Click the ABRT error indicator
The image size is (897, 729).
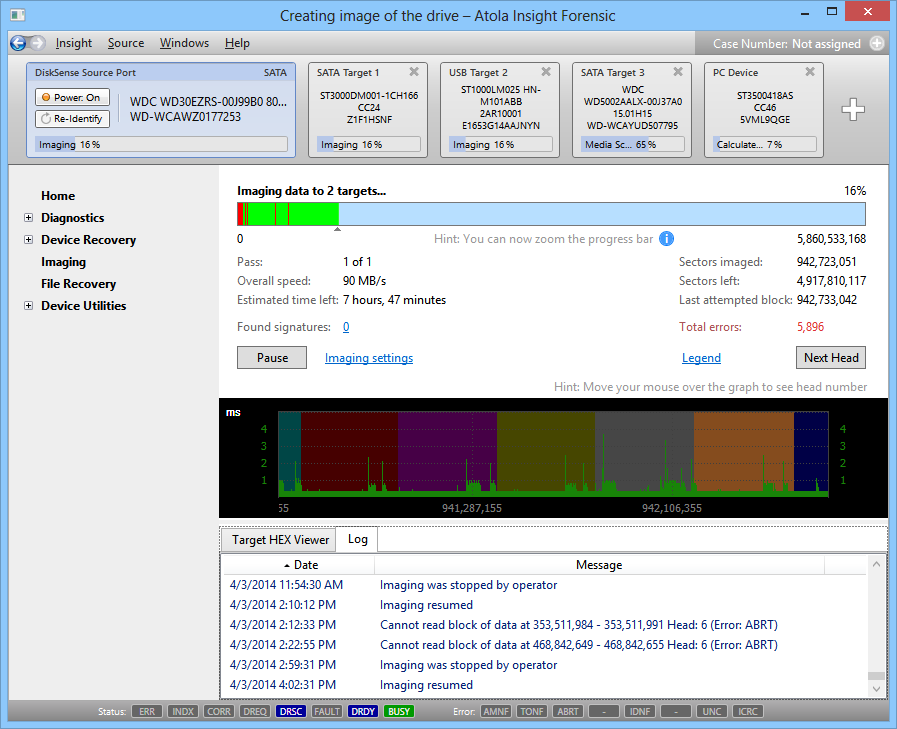[567, 711]
